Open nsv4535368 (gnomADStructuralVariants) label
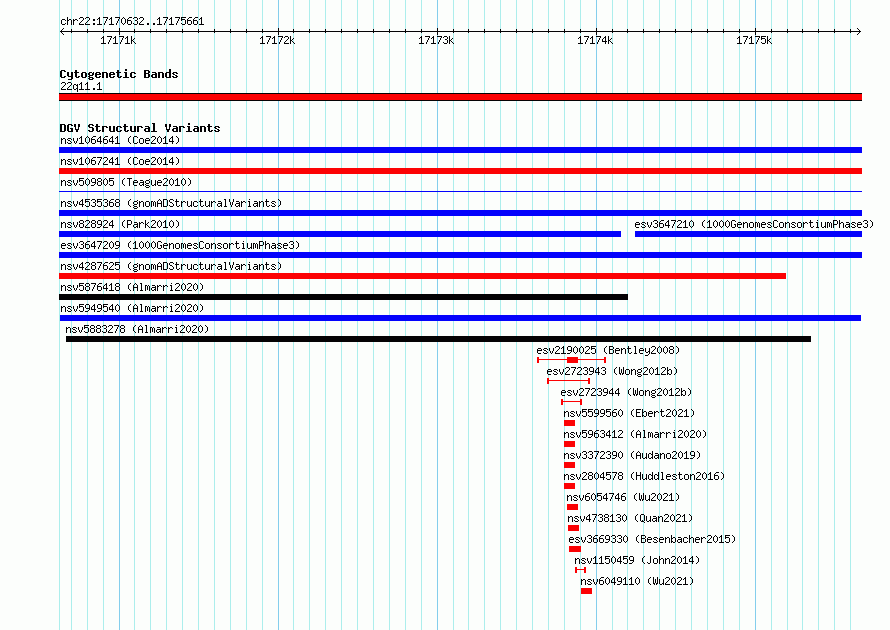Screen dimensions: 890x630 (171, 203)
